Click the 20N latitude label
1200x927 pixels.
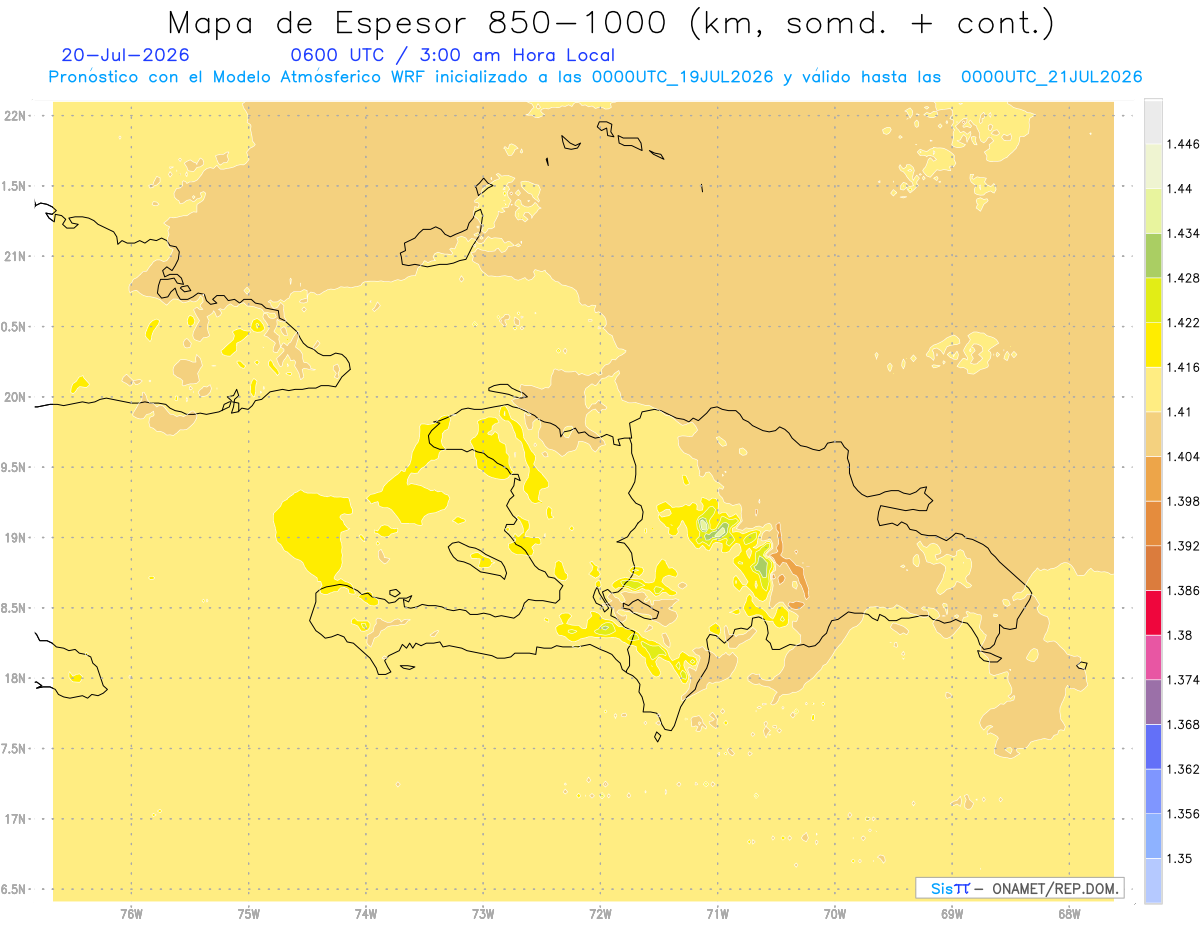pyautogui.click(x=17, y=397)
